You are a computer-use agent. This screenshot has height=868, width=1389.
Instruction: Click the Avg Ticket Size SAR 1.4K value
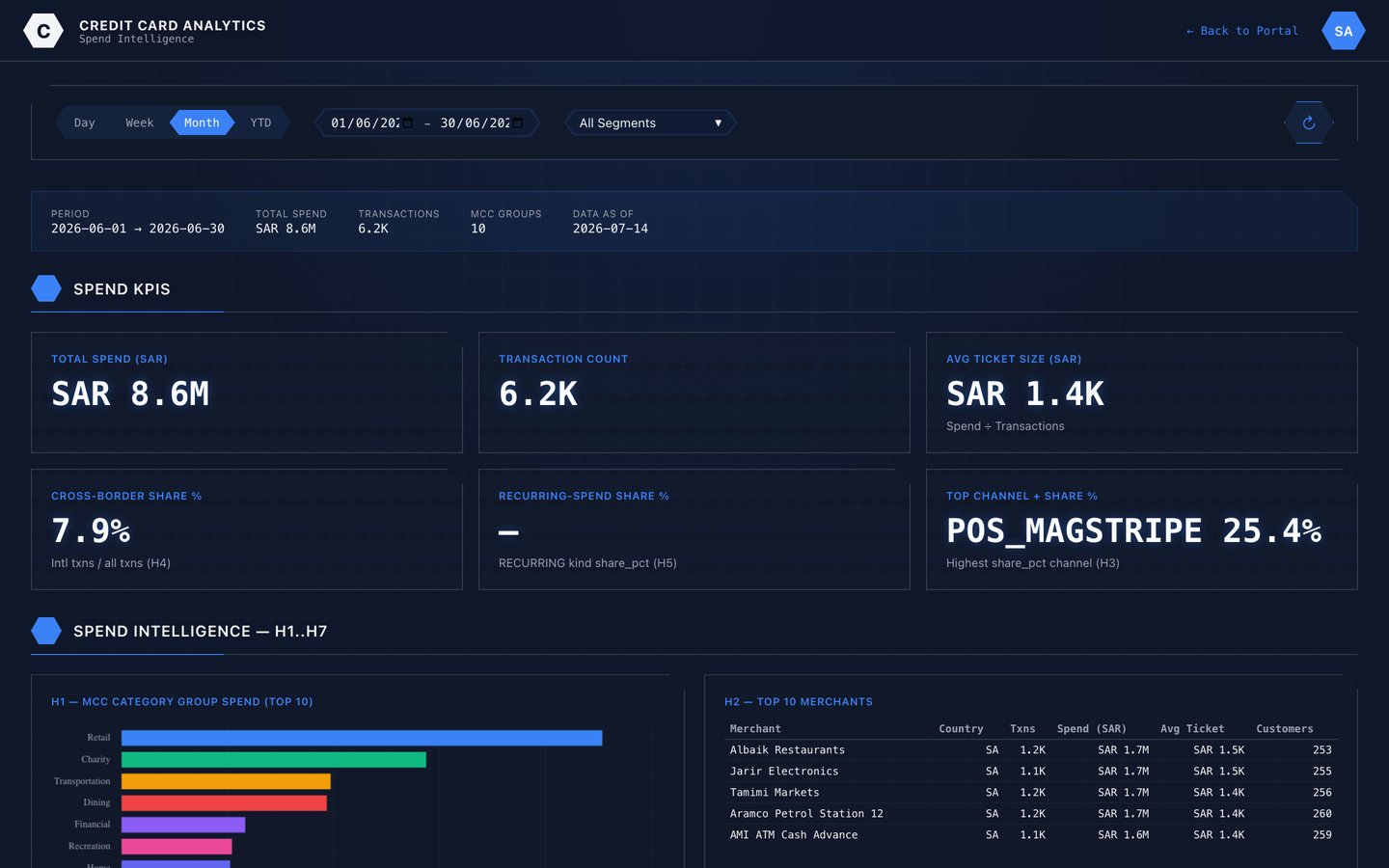1025,393
